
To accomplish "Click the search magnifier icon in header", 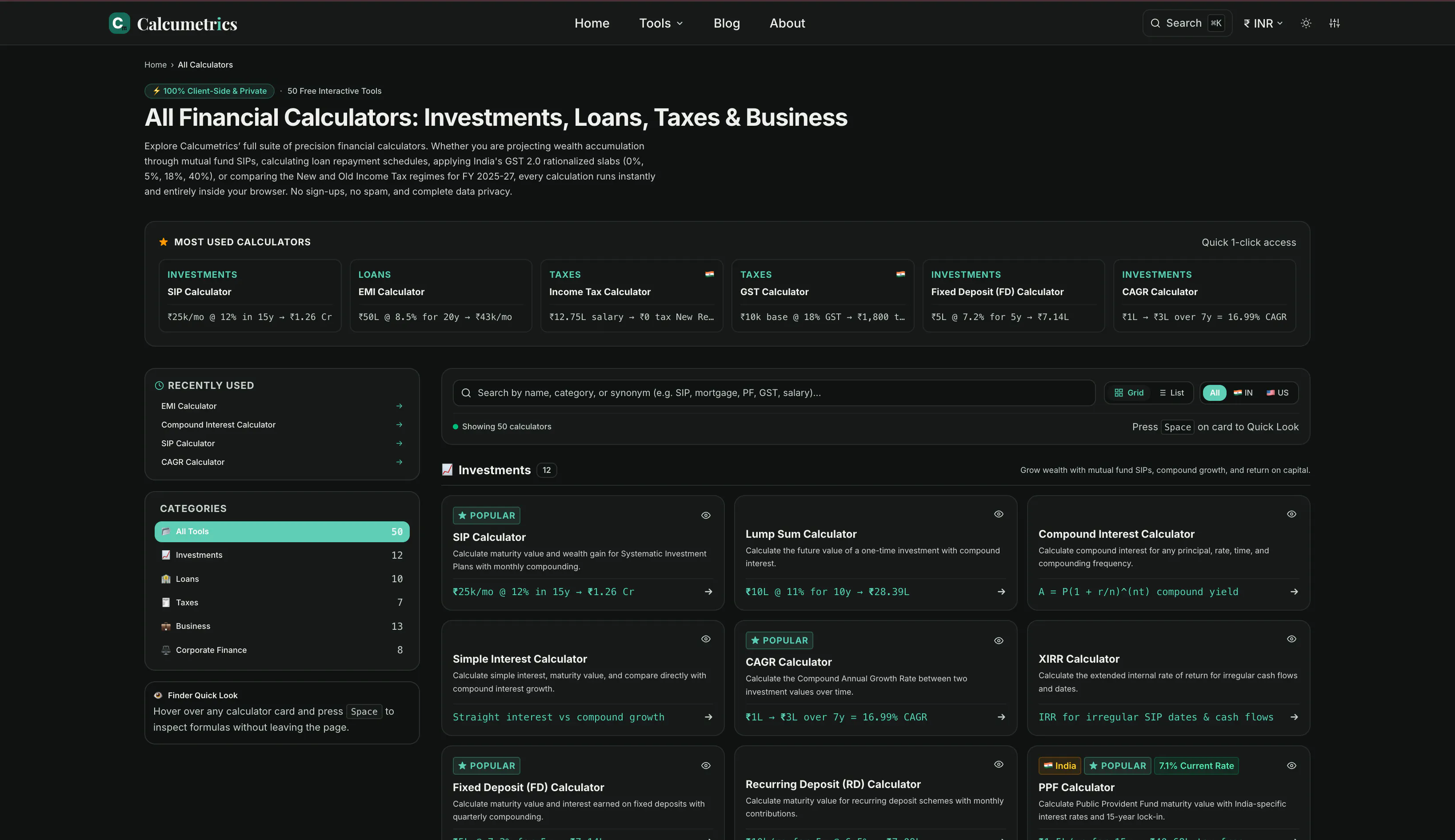I will (x=1155, y=23).
